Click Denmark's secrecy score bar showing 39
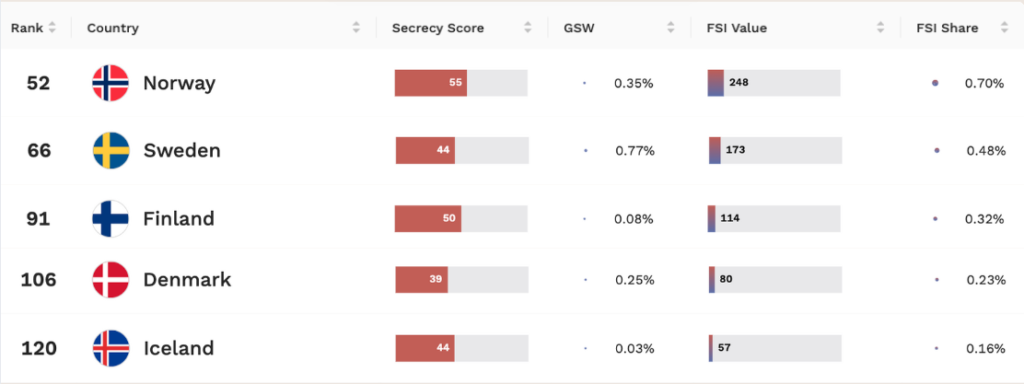The image size is (1024, 384). 462,280
